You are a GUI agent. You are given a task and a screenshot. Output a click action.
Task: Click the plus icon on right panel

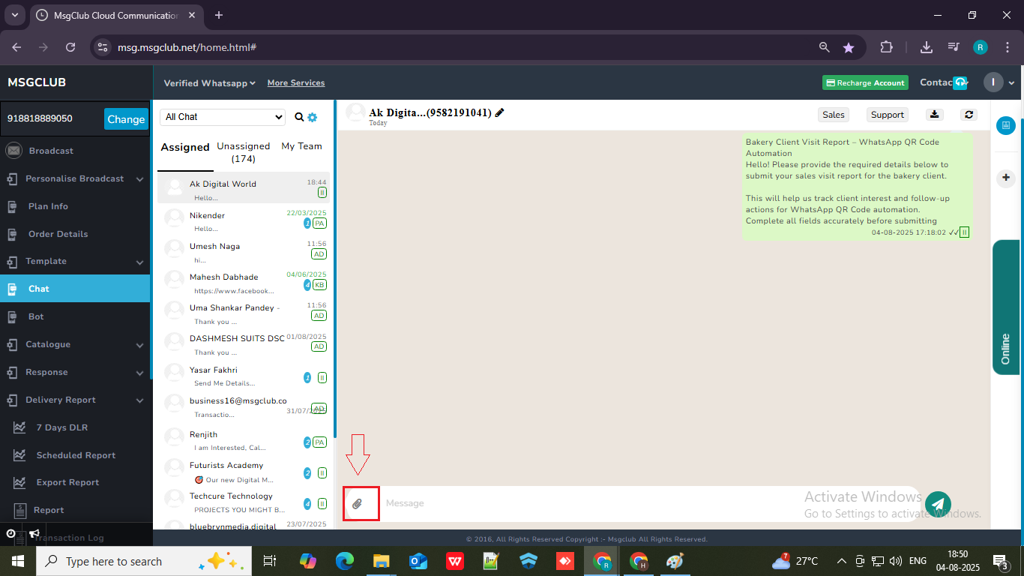point(1006,177)
